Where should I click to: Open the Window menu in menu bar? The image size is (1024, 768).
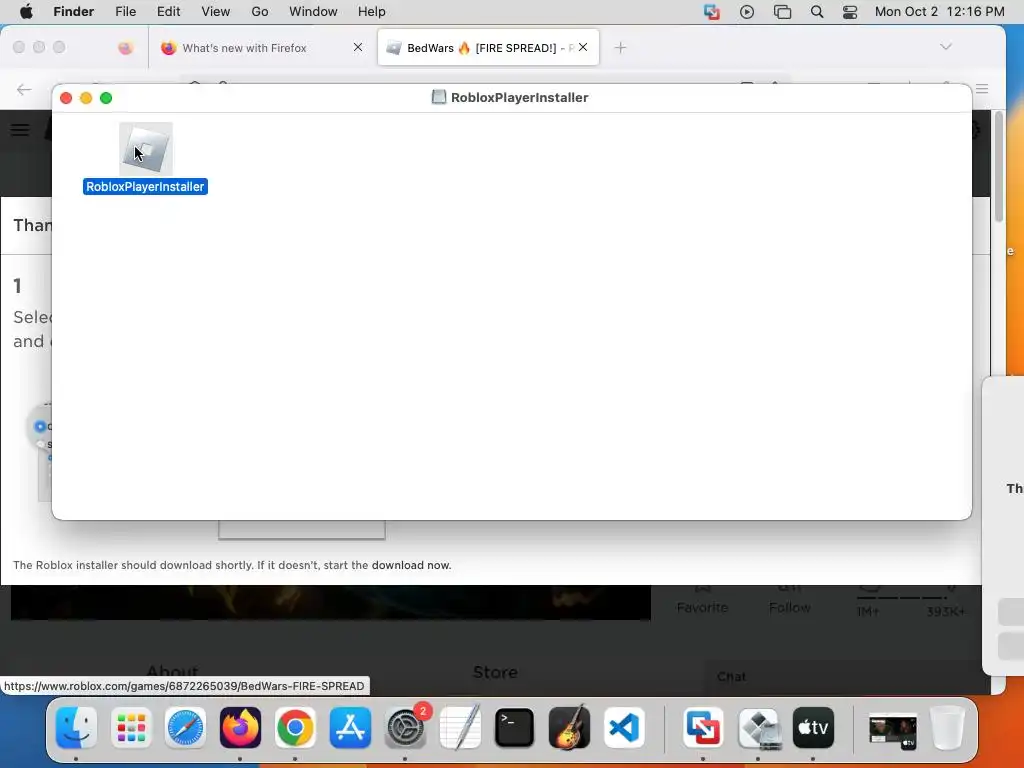click(313, 12)
